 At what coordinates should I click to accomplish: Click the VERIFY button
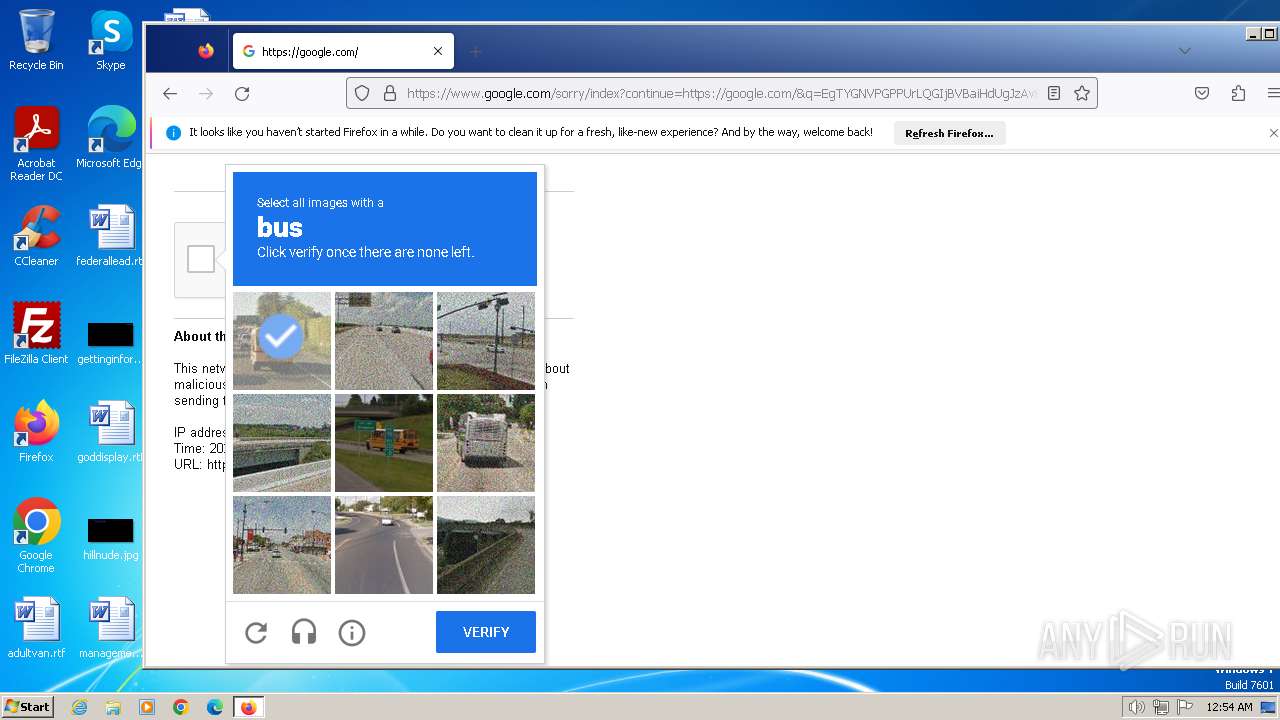(486, 632)
